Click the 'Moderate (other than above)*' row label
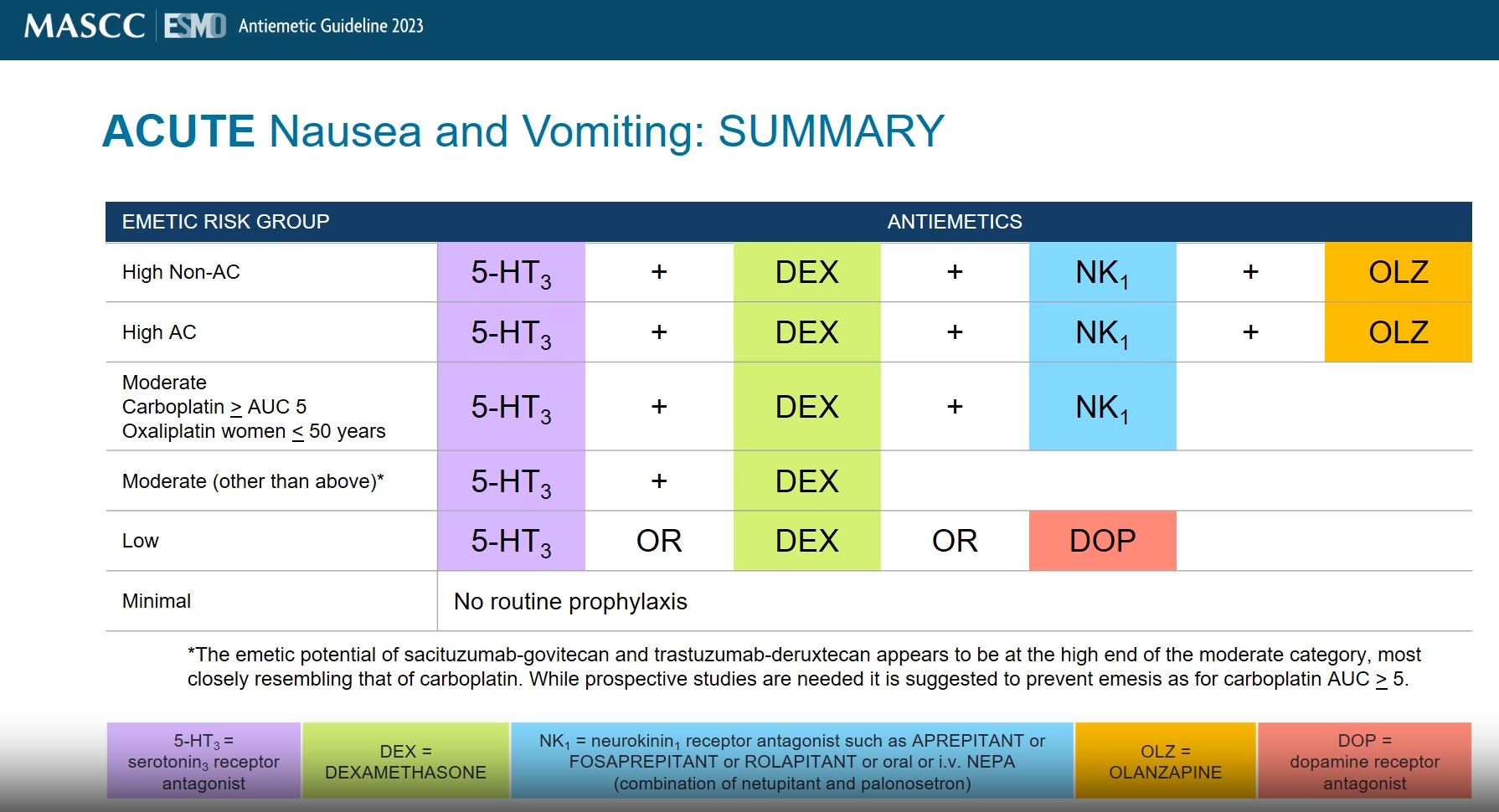Image resolution: width=1499 pixels, height=812 pixels. 253,481
